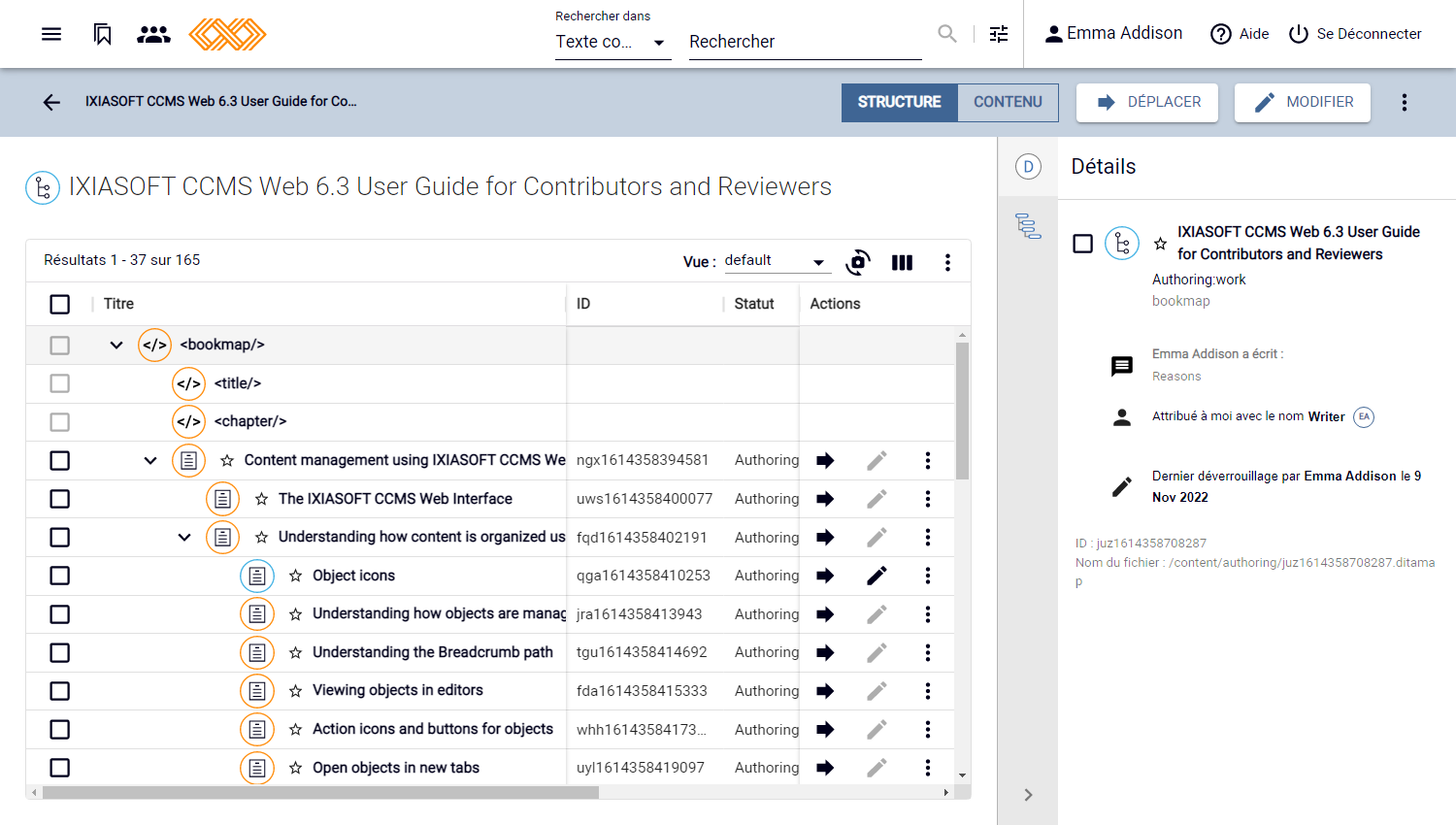Toggle the select-all checkbox in header
This screenshot has height=825, width=1456.
pos(60,305)
